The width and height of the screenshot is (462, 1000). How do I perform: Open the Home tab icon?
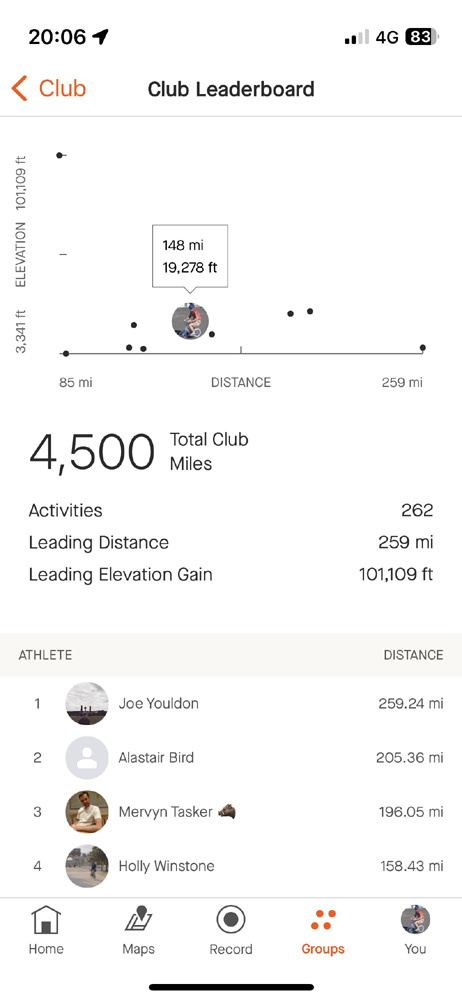point(46,920)
